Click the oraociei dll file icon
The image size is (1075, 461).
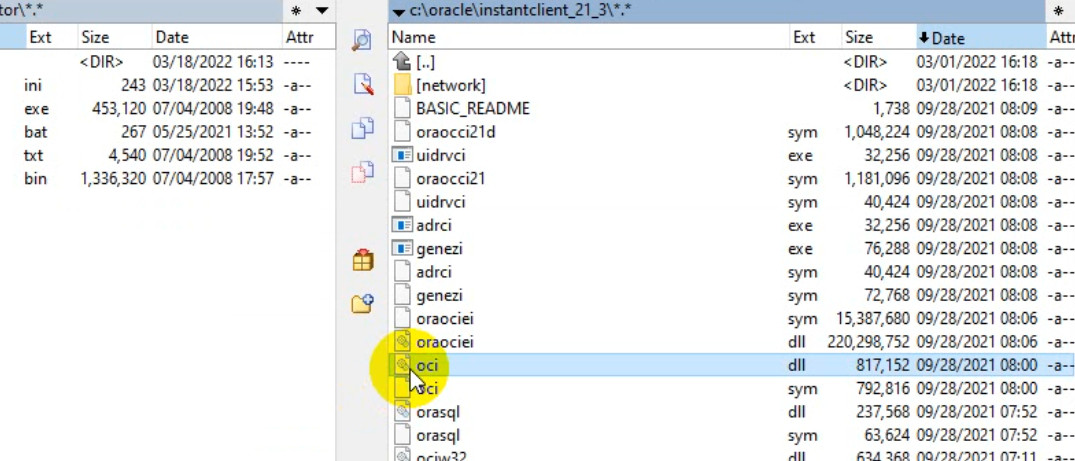pos(402,342)
